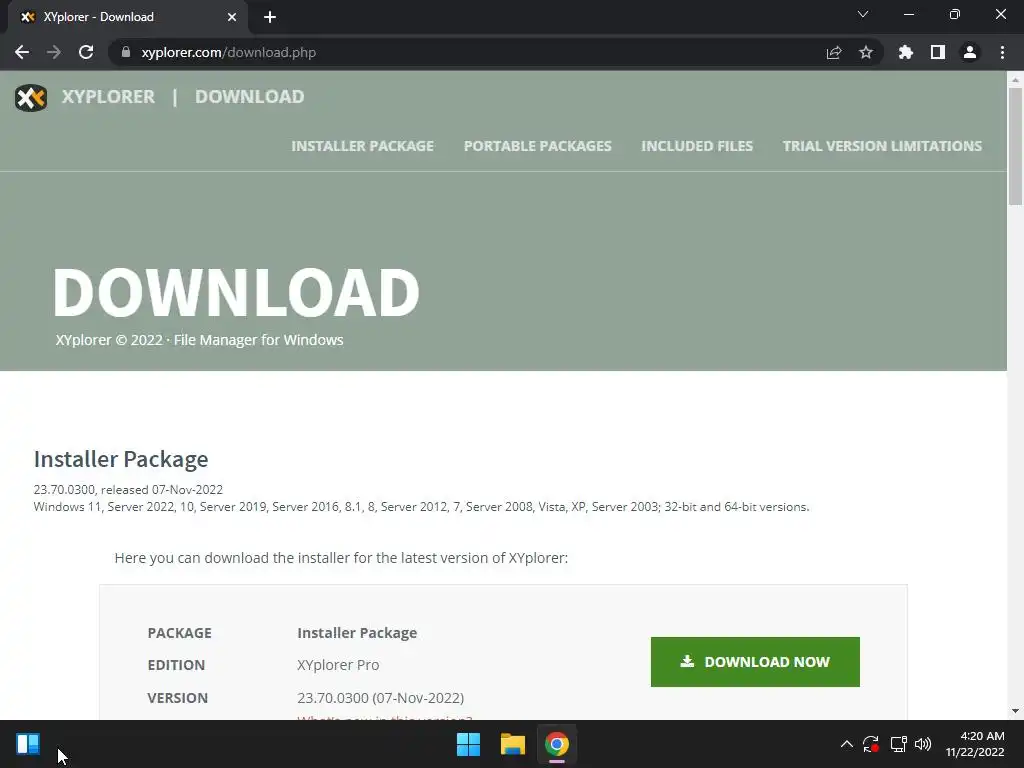Click the sync status tray icon
This screenshot has height=768, width=1024.
coord(871,744)
